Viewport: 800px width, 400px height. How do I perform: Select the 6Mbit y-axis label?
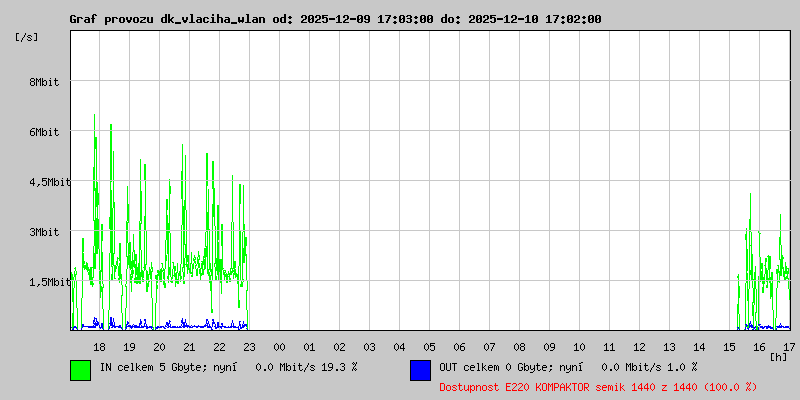point(44,132)
